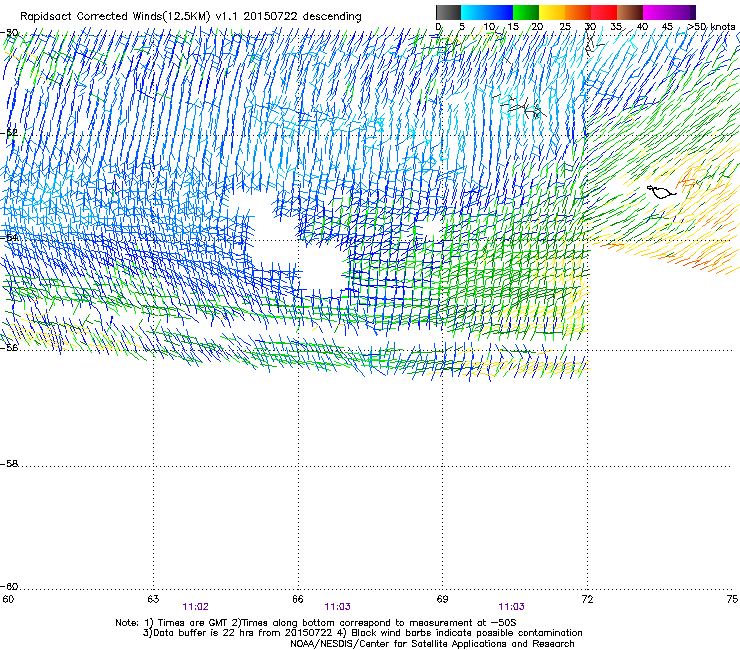Click the '72' longitude axis label
Viewport: 740px width, 650px height.
pyautogui.click(x=588, y=599)
